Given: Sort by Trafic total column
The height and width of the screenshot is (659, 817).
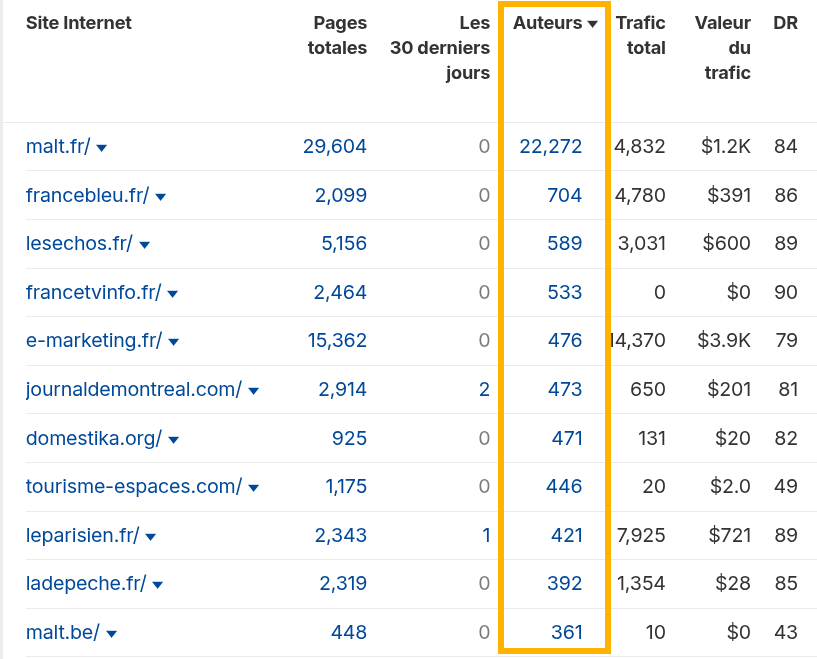Looking at the screenshot, I should (x=643, y=33).
